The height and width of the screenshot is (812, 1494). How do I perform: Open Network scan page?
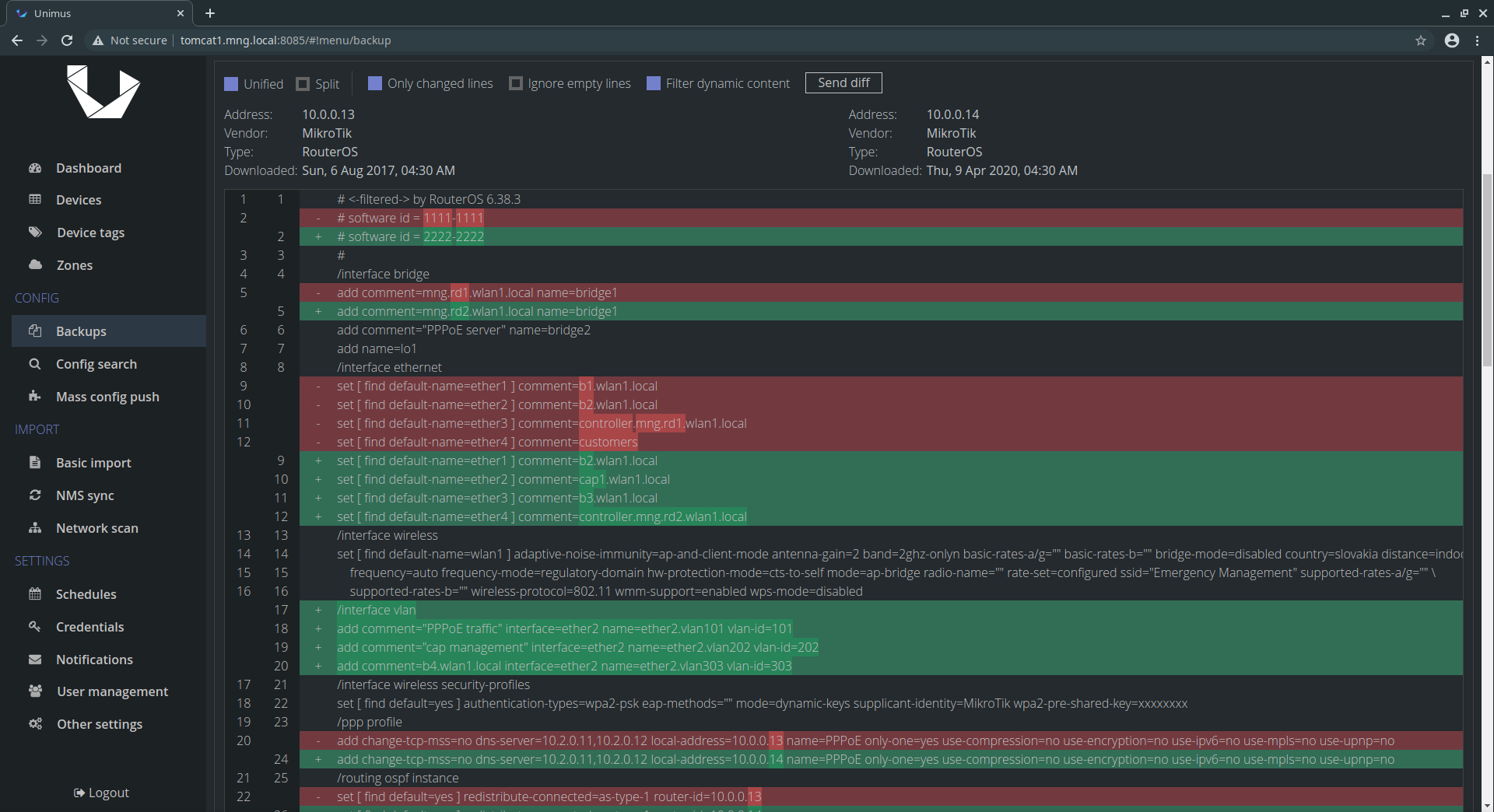[97, 528]
